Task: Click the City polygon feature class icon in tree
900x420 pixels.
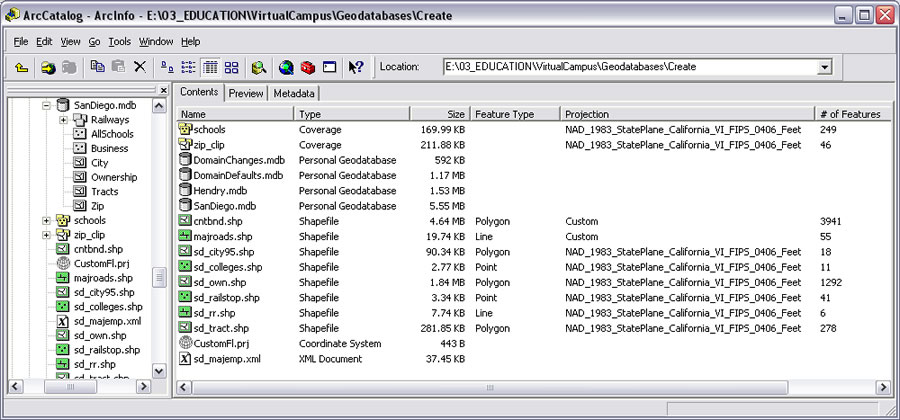Action: pos(80,163)
